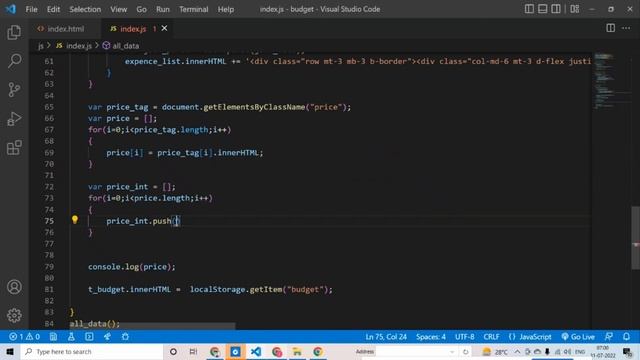
Task: Click the VS Code logo icon
Action: click(x=11, y=9)
